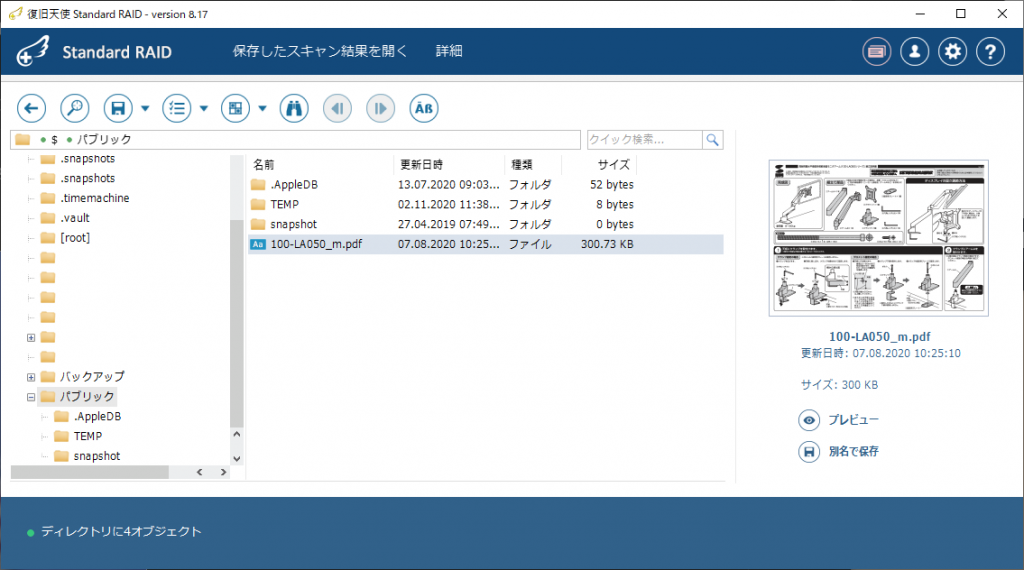
Task: Open the magnifier search tool
Action: pyautogui.click(x=75, y=108)
